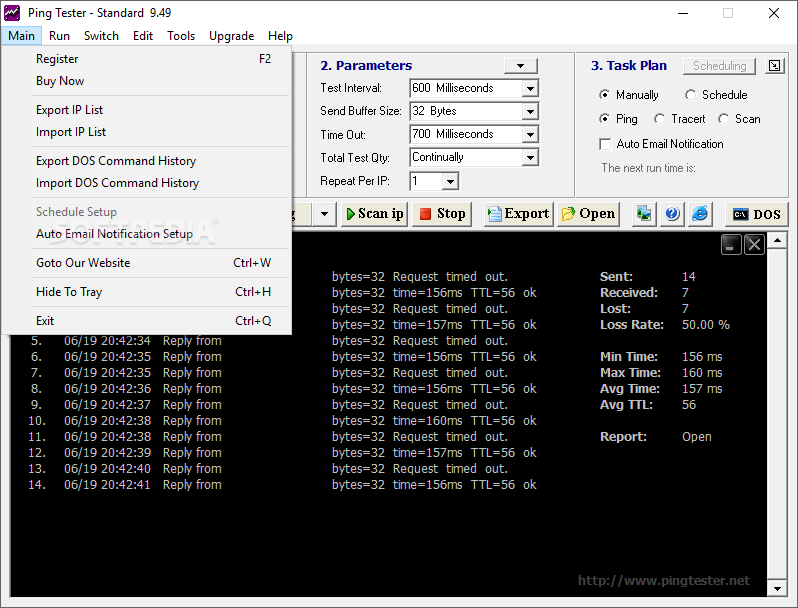Screen dimensions: 798x608
Task: Enable Auto Email Notification checkbox
Action: click(605, 144)
